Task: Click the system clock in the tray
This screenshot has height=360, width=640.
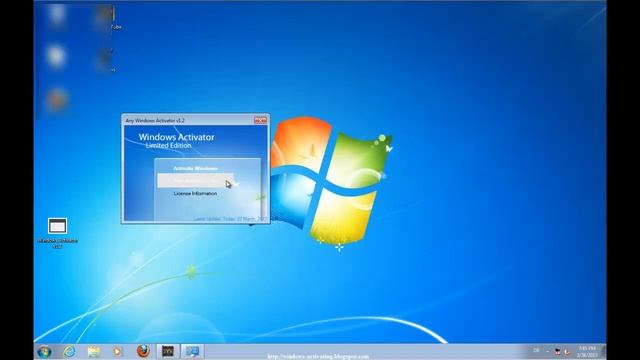Action: point(587,352)
